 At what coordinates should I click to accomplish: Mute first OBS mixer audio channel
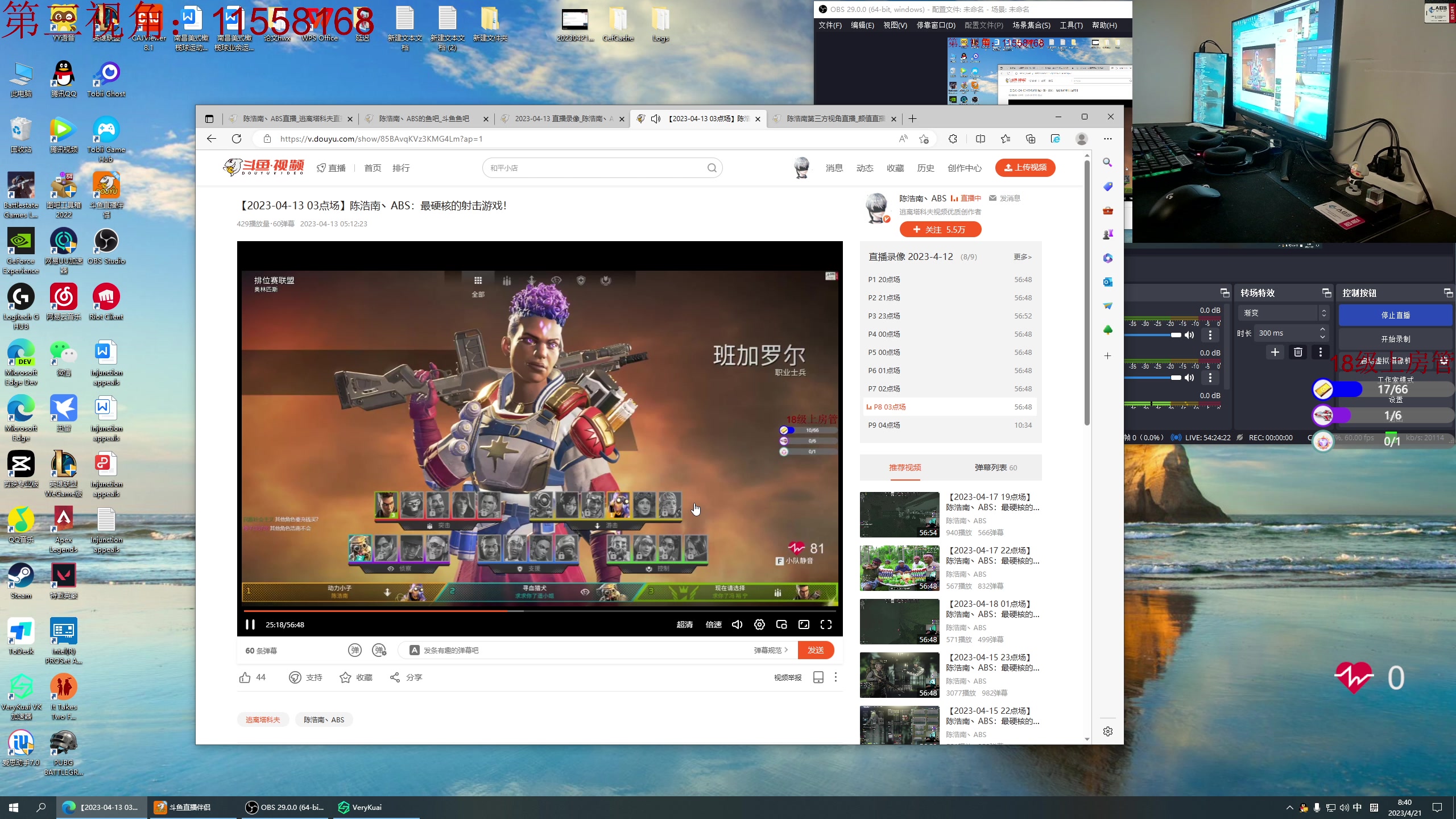coord(1189,335)
